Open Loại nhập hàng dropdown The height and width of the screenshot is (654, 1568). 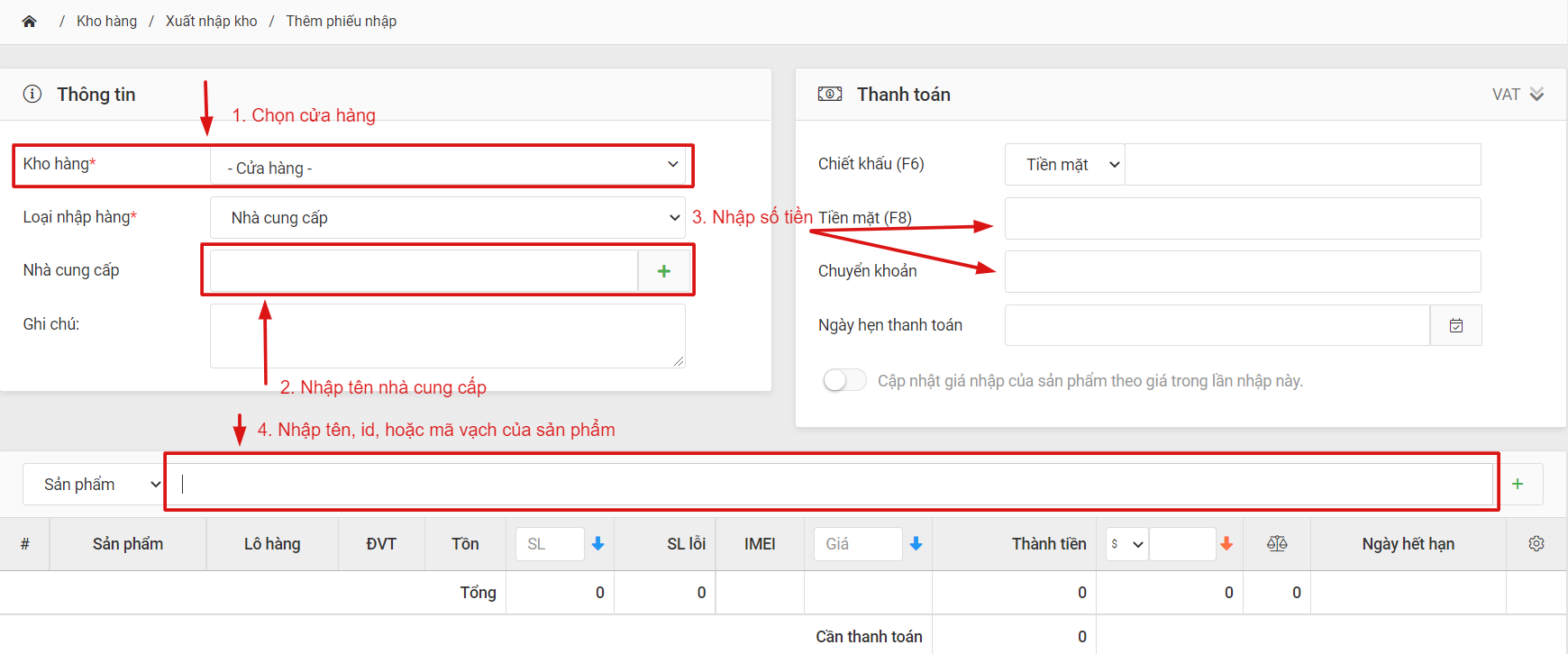(448, 218)
